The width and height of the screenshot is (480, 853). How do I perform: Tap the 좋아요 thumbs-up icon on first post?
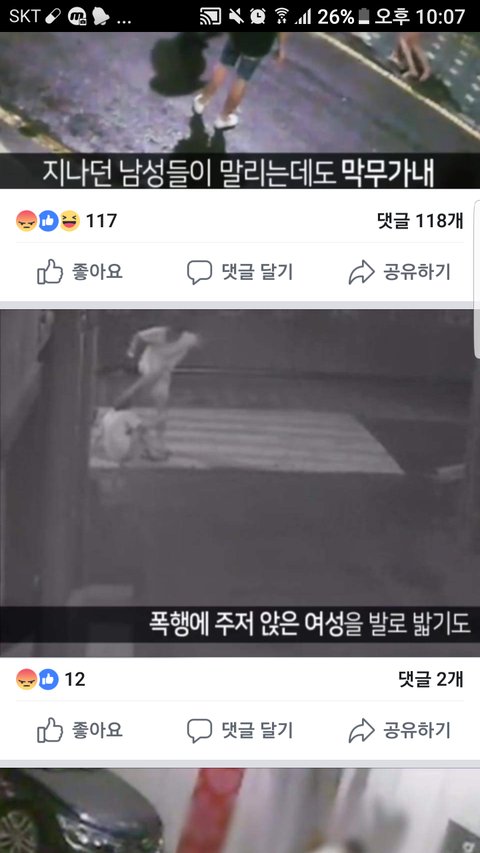pyautogui.click(x=50, y=272)
